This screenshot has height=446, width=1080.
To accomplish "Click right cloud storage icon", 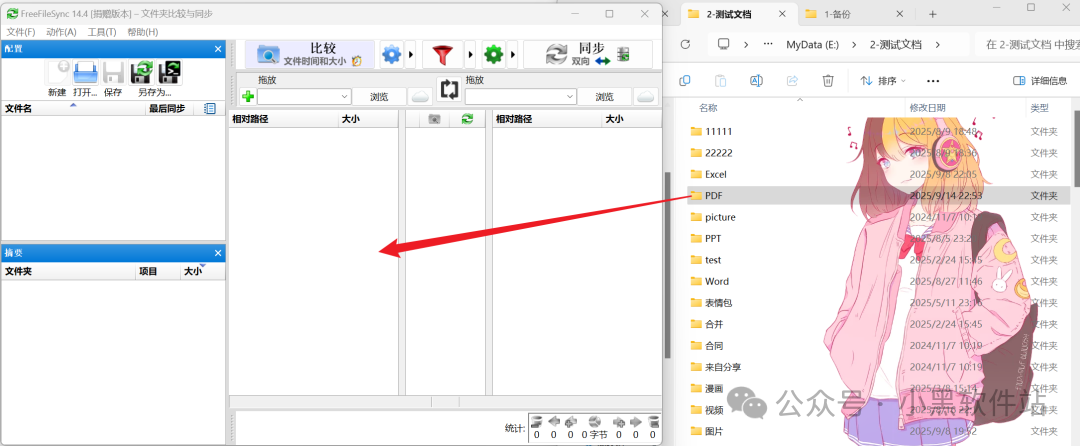I will coord(645,96).
